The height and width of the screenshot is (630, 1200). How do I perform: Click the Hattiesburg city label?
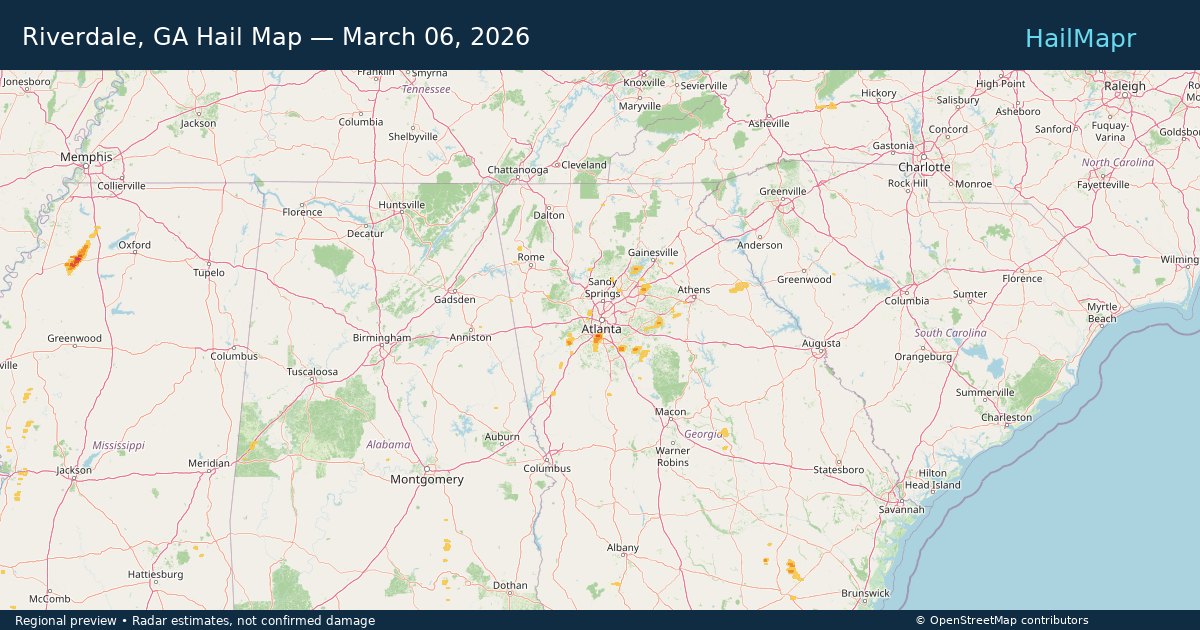click(x=155, y=575)
